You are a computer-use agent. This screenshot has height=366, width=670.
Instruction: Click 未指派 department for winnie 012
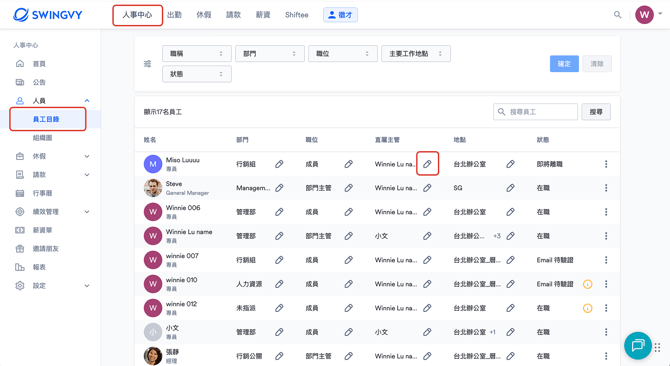click(x=246, y=308)
